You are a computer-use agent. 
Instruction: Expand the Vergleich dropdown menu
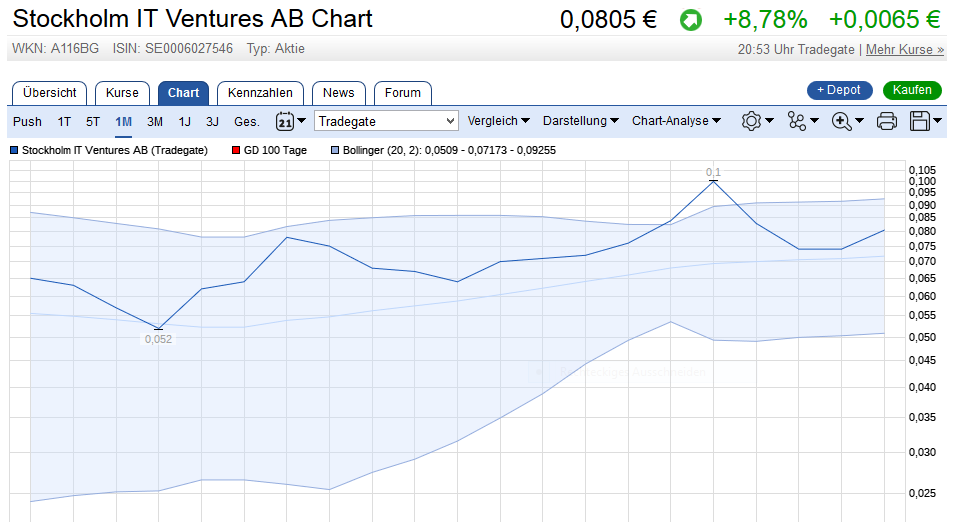499,121
